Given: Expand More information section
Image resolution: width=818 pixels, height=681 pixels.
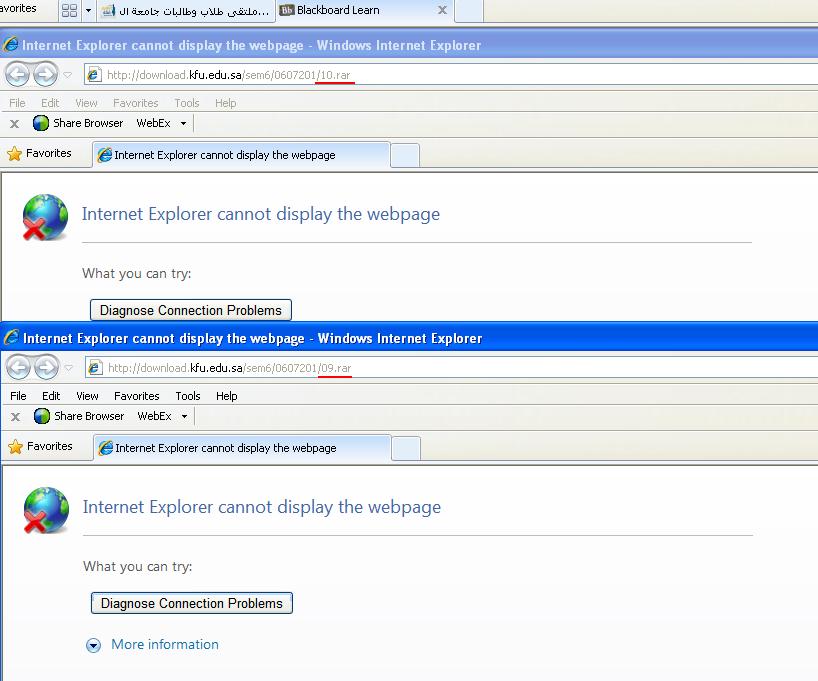Looking at the screenshot, I should click(x=93, y=646).
